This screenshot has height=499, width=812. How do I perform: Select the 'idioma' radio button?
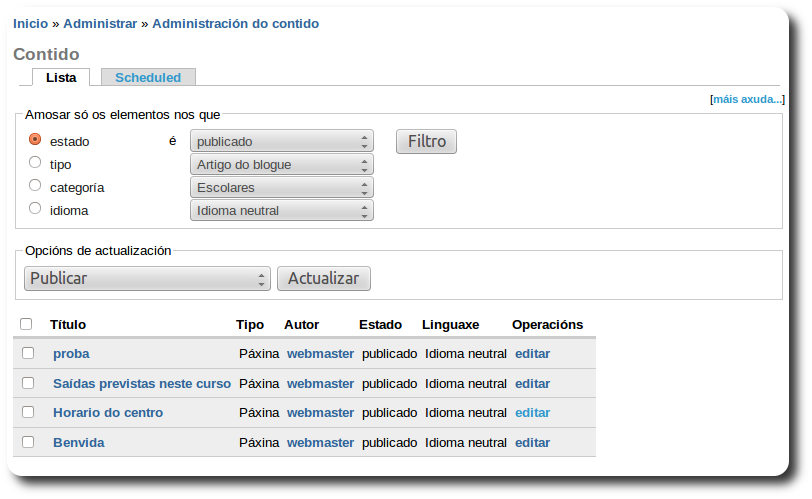click(x=35, y=208)
